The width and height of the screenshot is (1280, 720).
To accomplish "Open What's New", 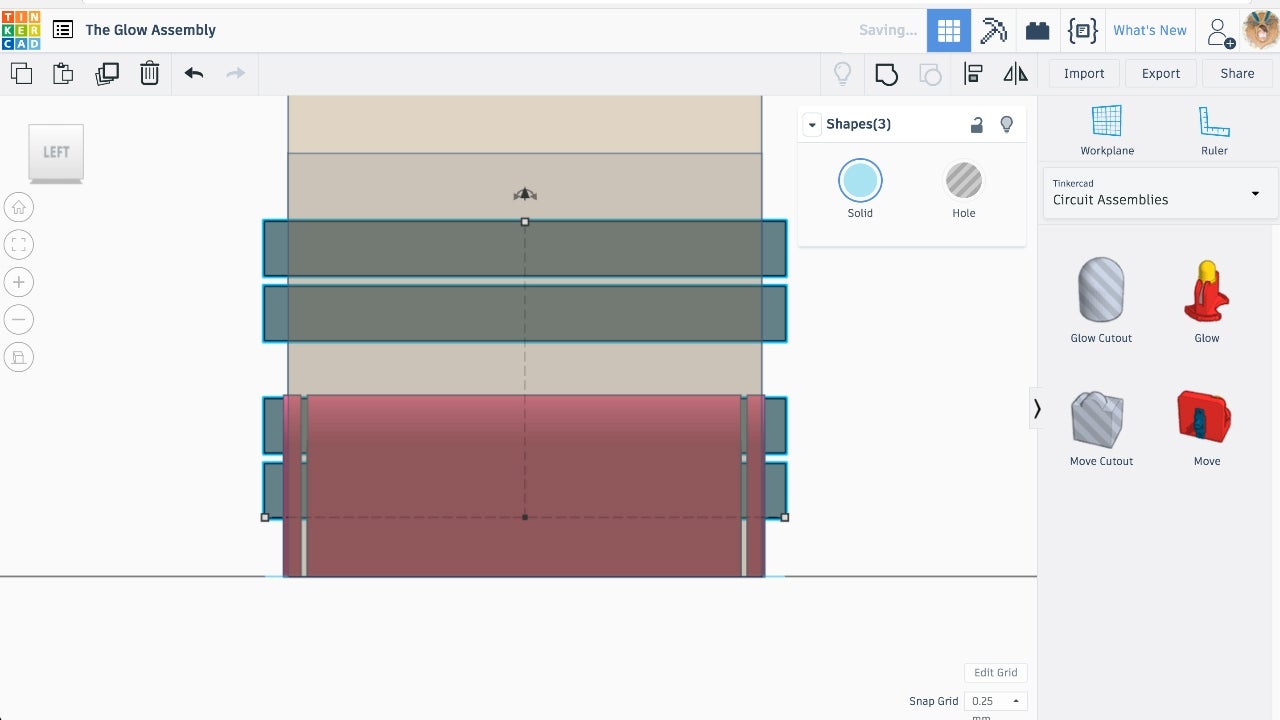I will 1150,30.
